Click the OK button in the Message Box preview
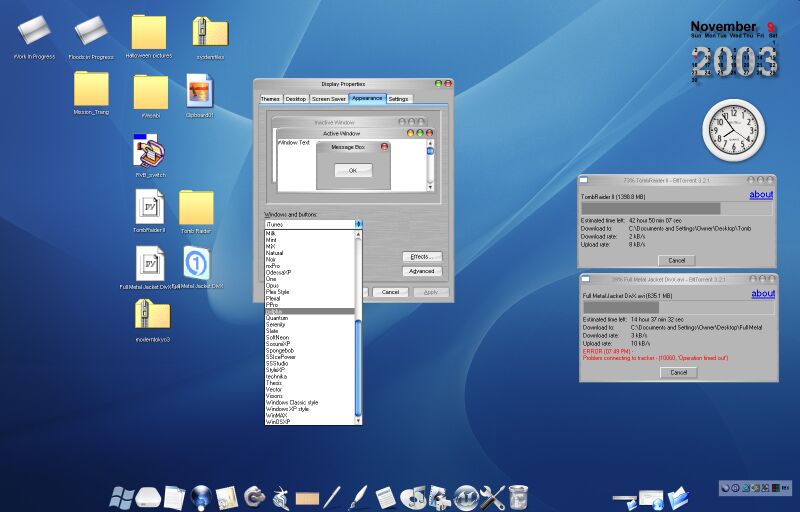The width and height of the screenshot is (800, 512). 353,170
